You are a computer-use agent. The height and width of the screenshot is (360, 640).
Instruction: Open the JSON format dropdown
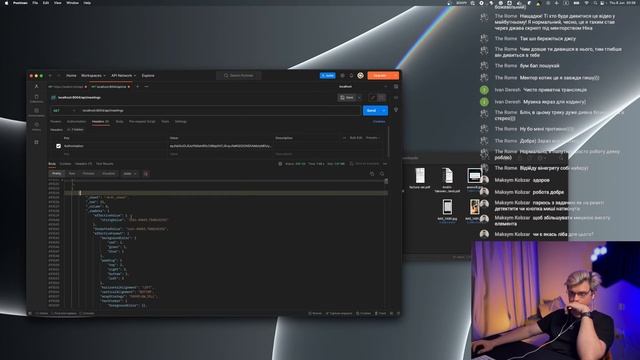click(130, 174)
